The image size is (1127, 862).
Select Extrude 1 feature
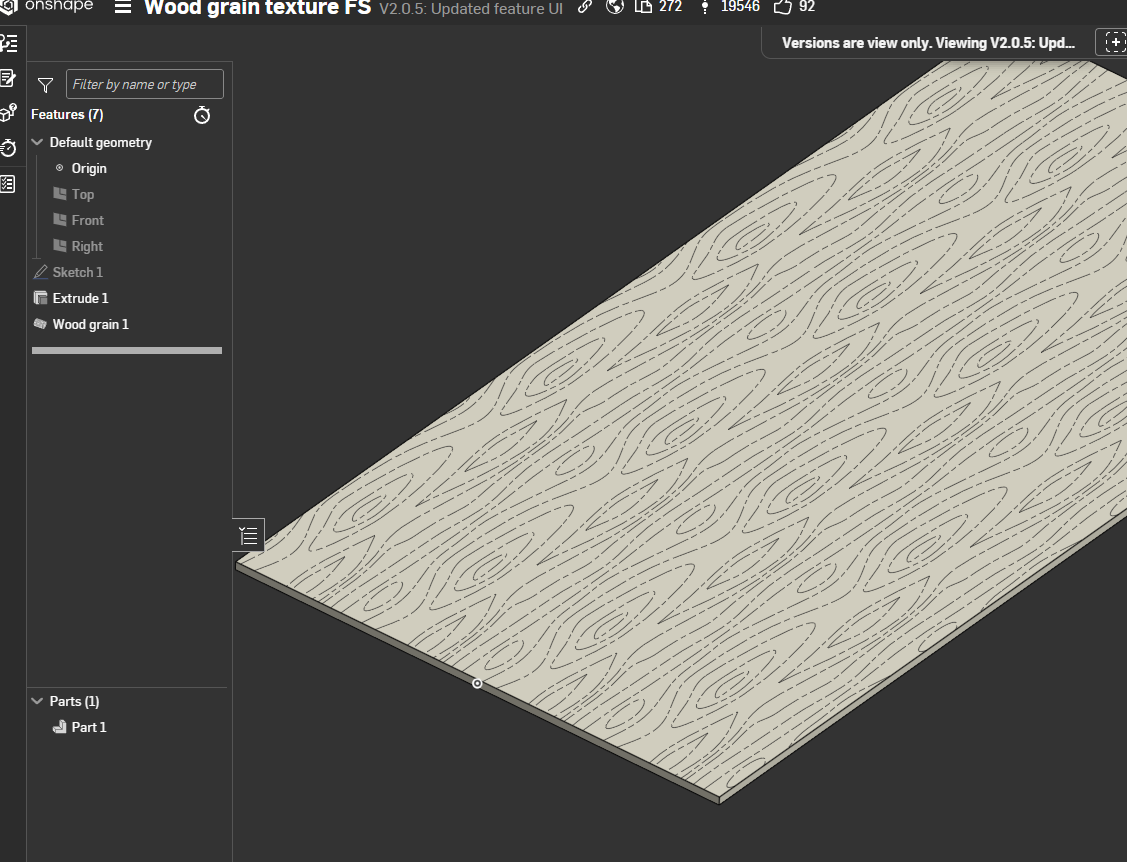point(80,298)
